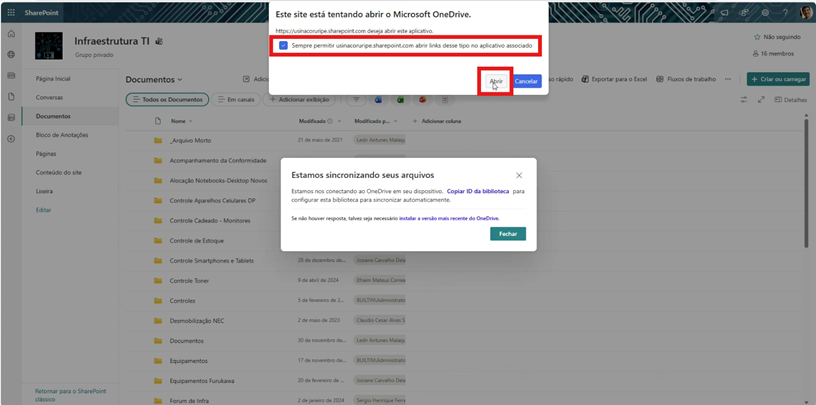Click the Abrir button in the OneDrive prompt
816x405 pixels.
pyautogui.click(x=496, y=81)
